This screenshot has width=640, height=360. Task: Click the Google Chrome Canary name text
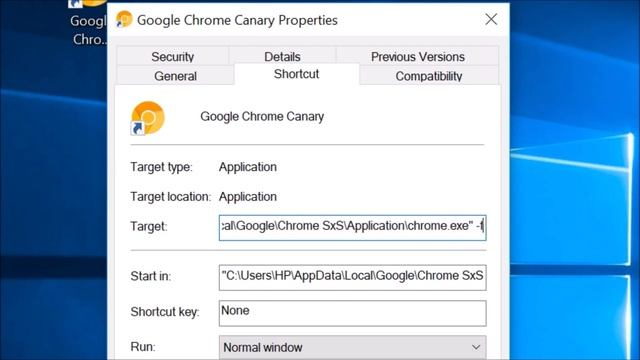(x=262, y=117)
